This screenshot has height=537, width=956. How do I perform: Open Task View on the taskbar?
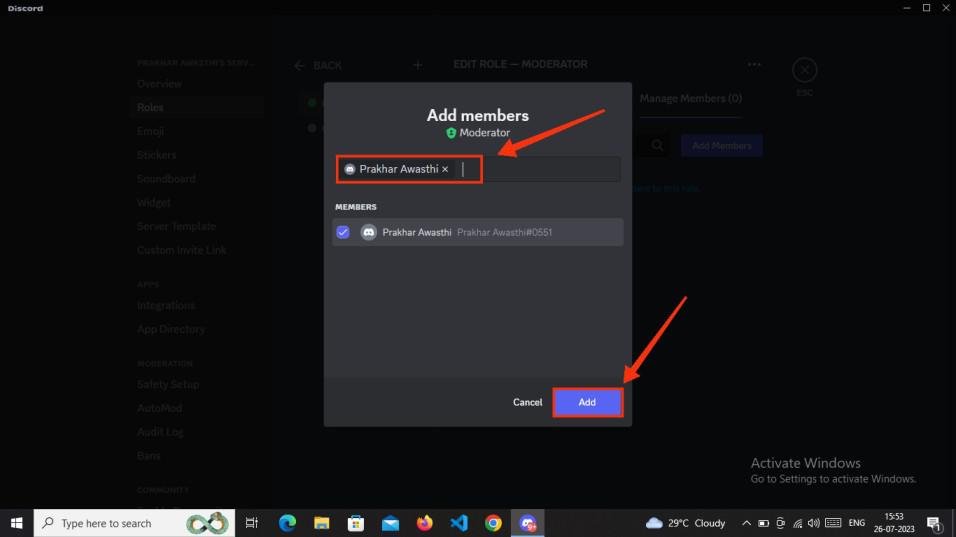(x=252, y=523)
